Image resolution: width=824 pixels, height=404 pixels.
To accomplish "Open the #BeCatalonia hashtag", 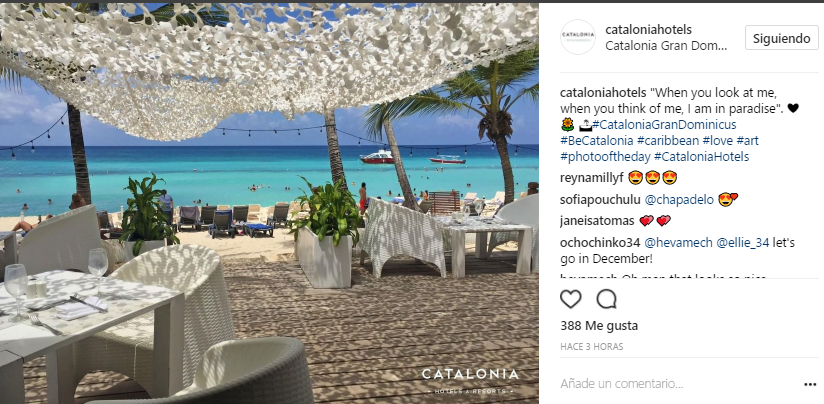I will 596,141.
